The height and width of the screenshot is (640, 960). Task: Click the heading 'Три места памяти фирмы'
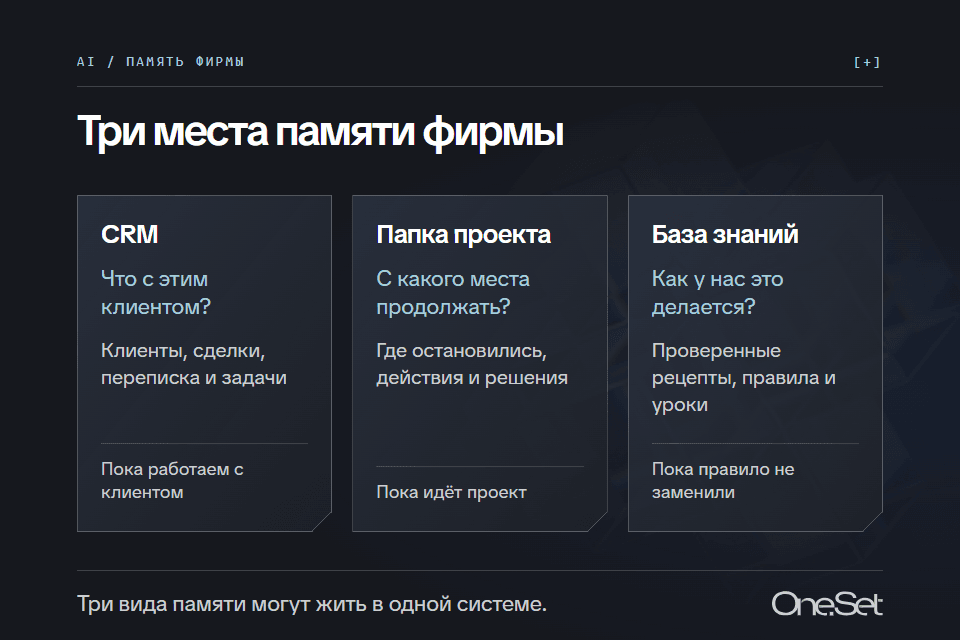[x=320, y=132]
